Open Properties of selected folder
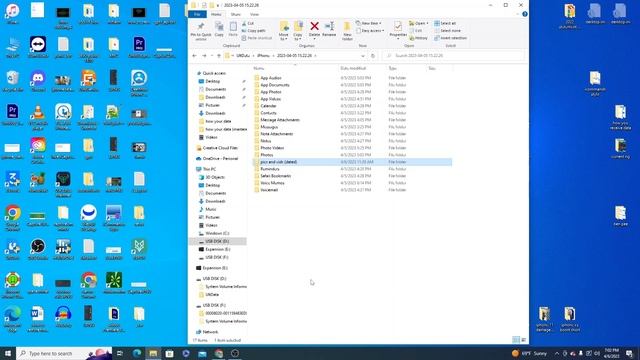 398,29
